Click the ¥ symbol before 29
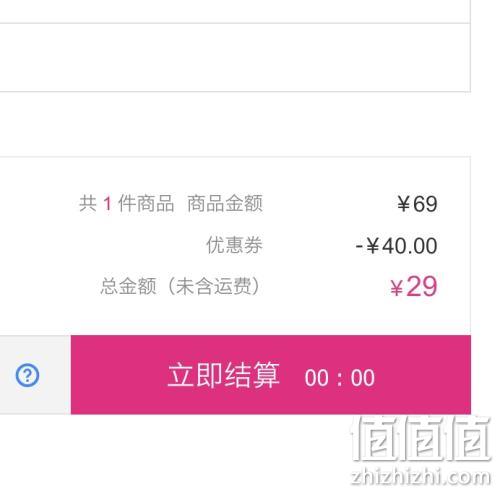Screen dimensions: 500x494 click(x=397, y=288)
